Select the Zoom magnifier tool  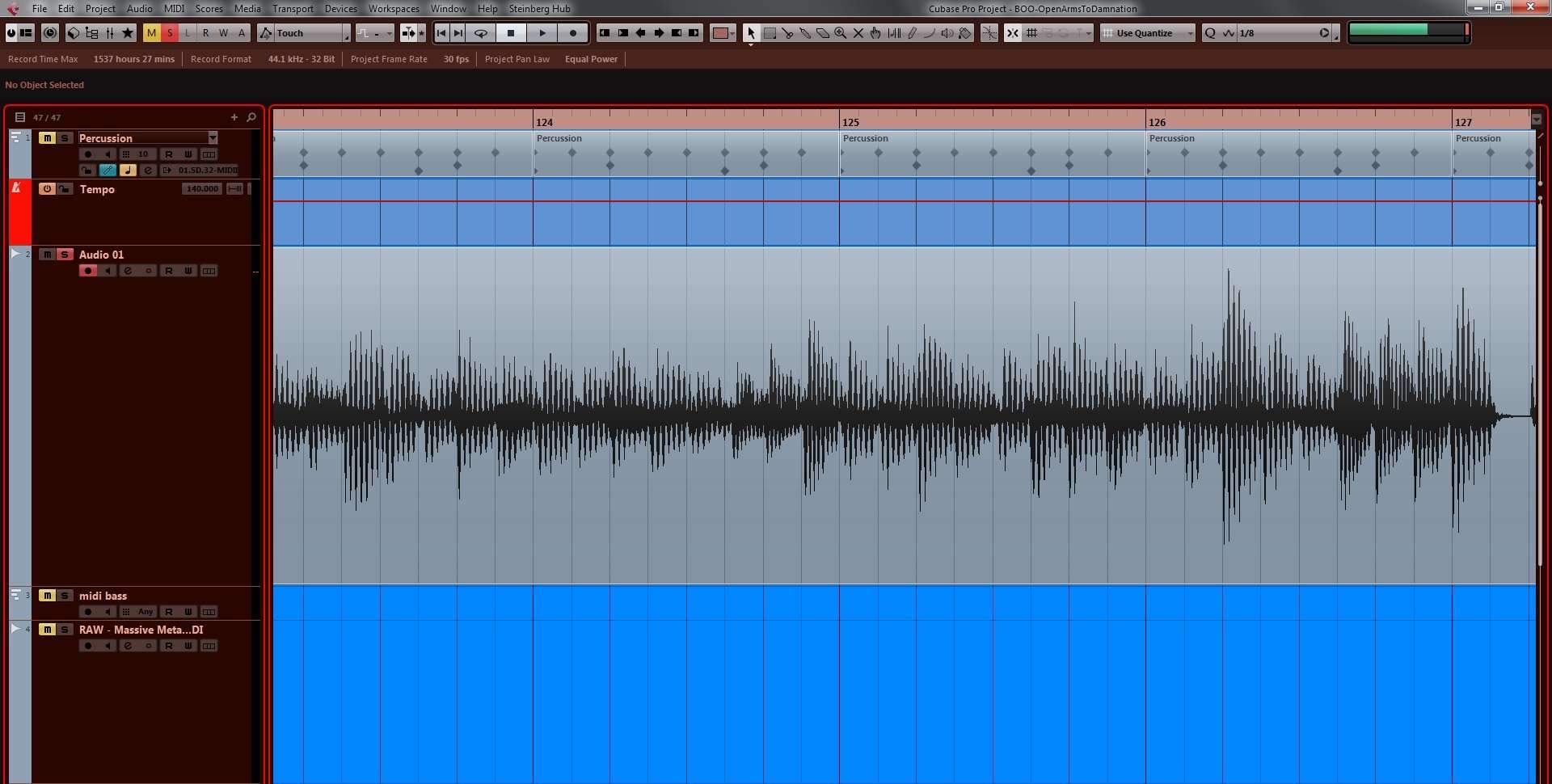(841, 33)
